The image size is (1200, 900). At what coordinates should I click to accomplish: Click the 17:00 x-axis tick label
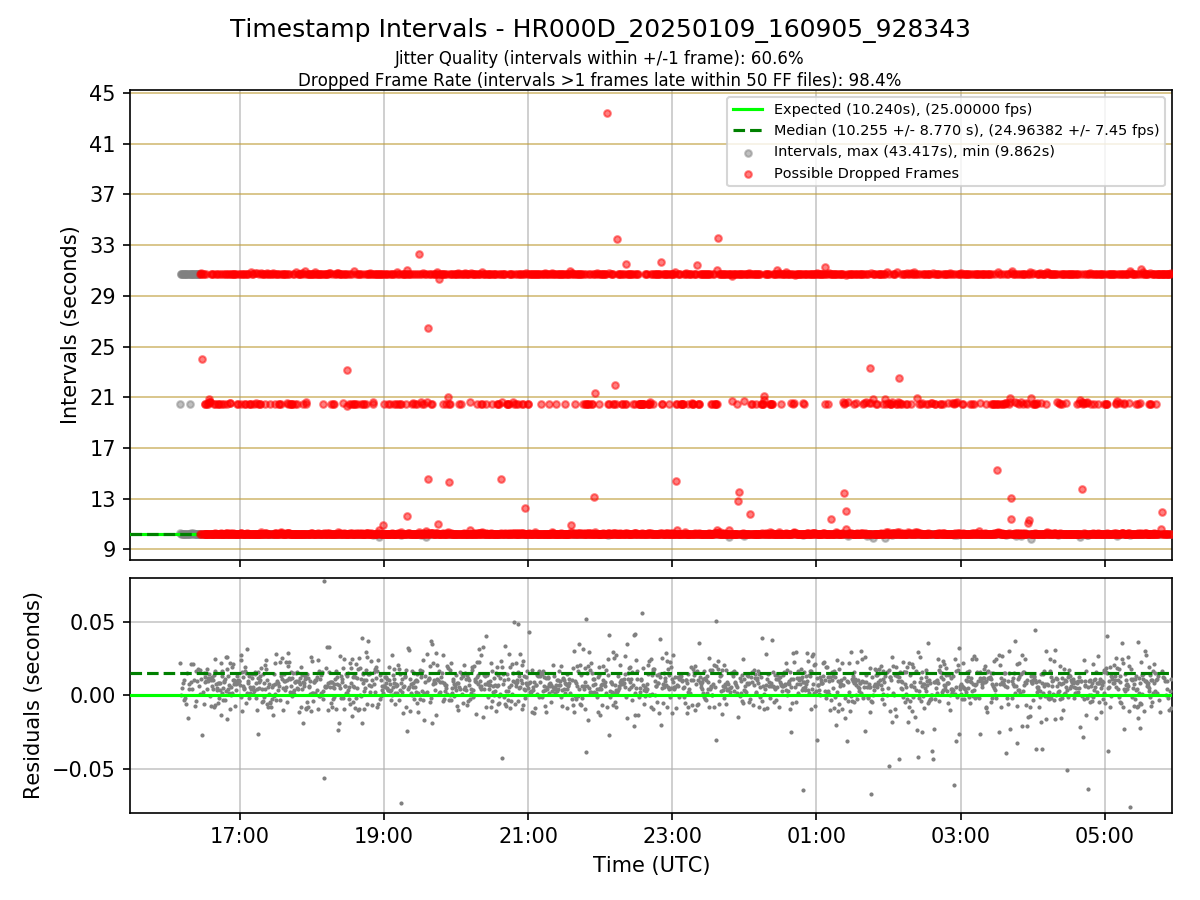[239, 833]
